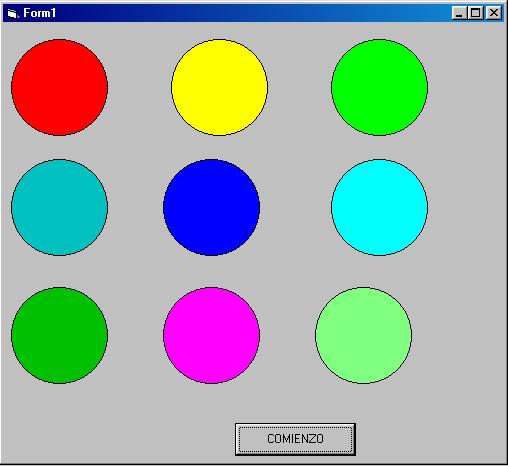
Task: Choose the magenta circle
Action: pyautogui.click(x=211, y=335)
